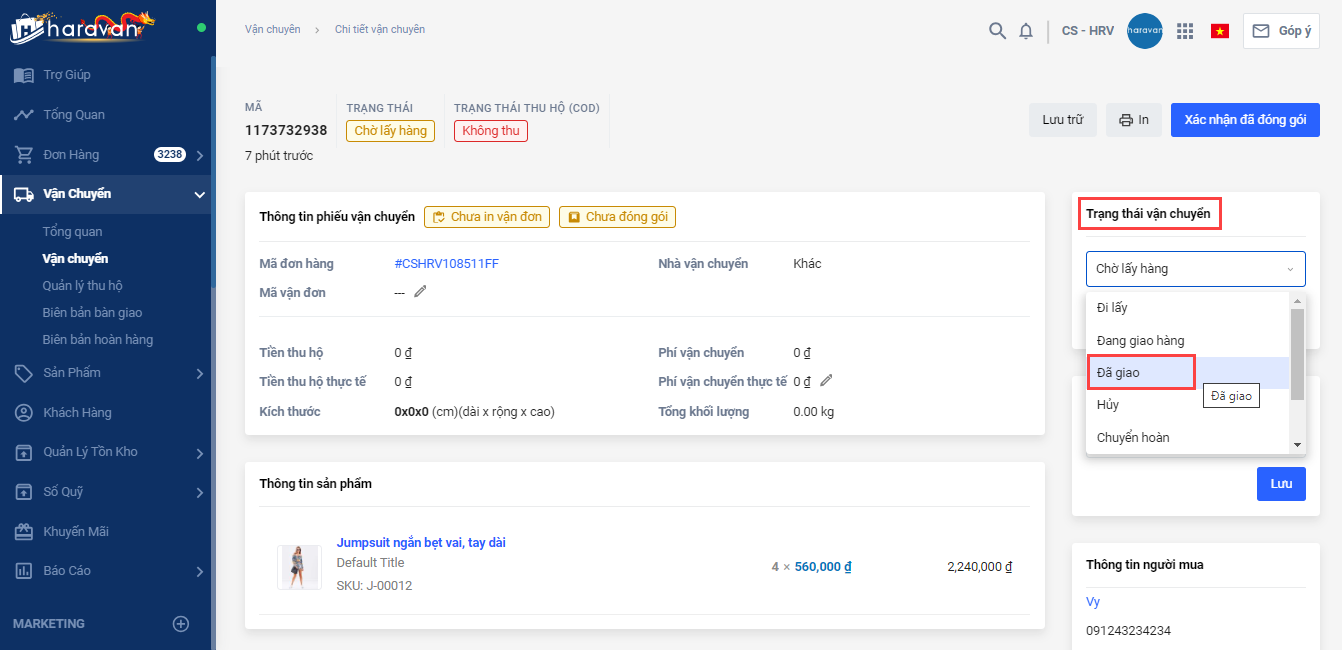Edit Mã vận đơn pencil icon
This screenshot has width=1342, height=650.
pos(421,292)
